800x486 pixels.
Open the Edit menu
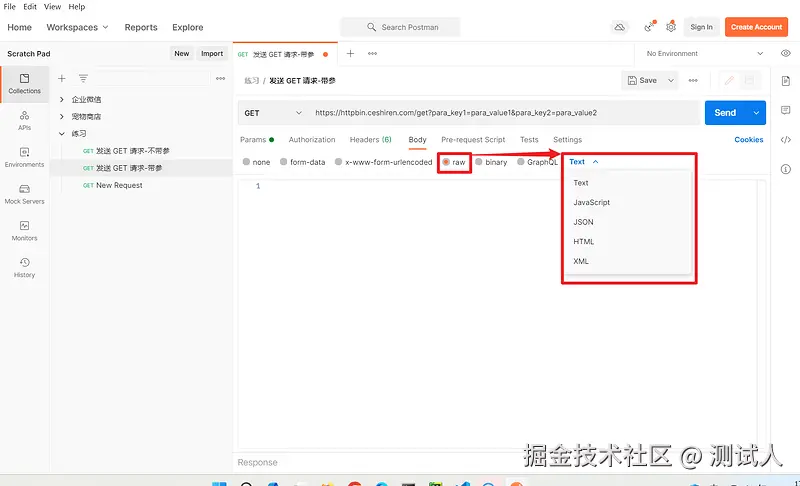point(30,7)
